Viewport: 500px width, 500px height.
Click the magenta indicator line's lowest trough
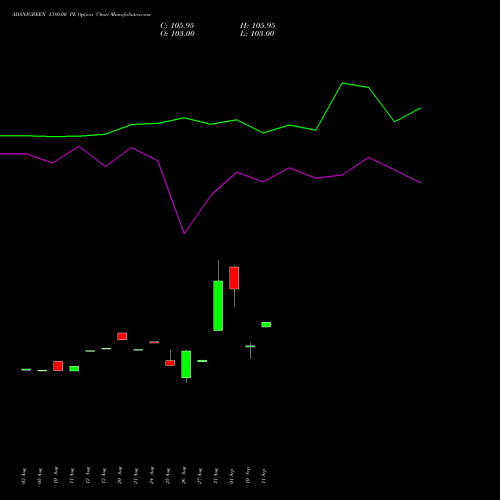(184, 233)
